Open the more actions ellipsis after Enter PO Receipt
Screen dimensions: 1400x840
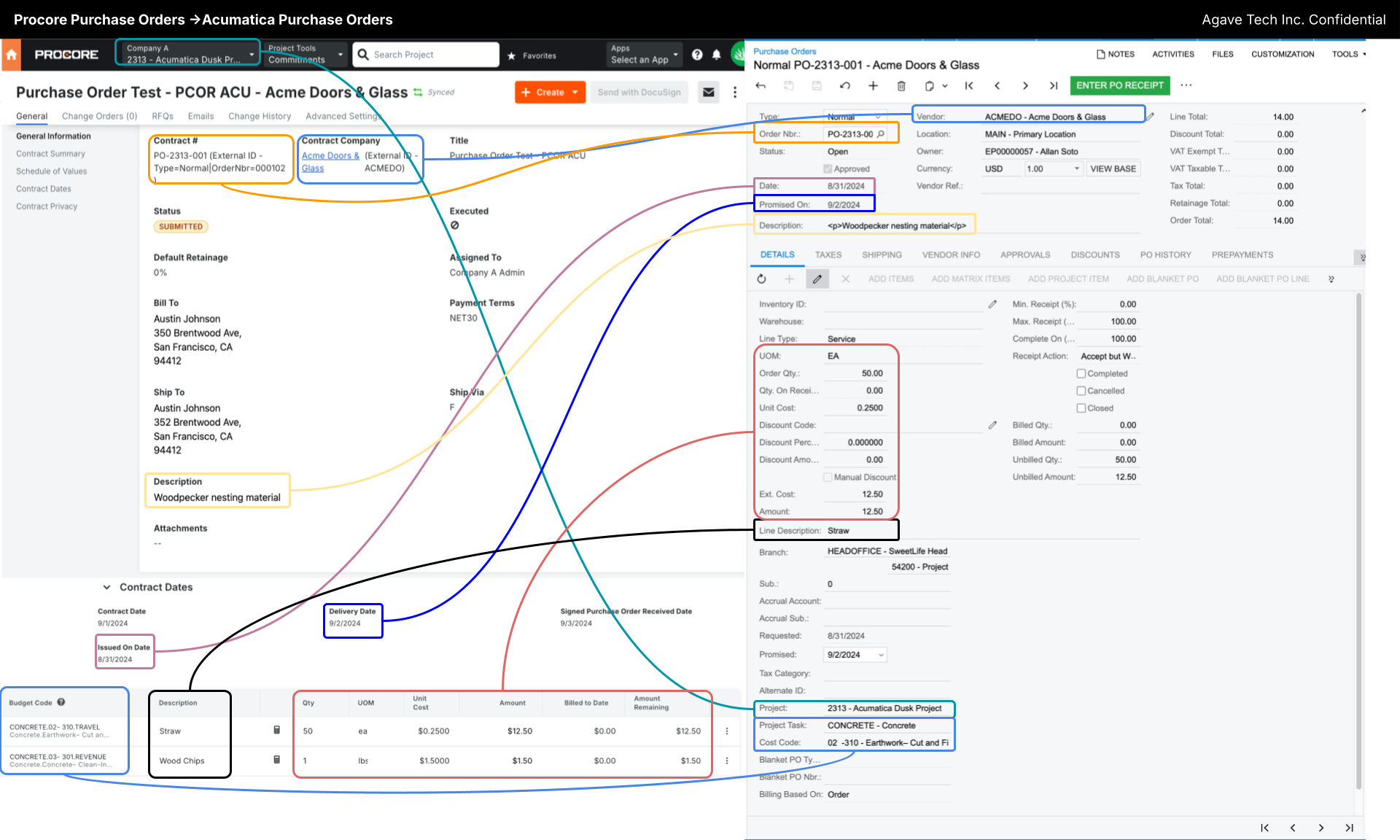point(1186,85)
